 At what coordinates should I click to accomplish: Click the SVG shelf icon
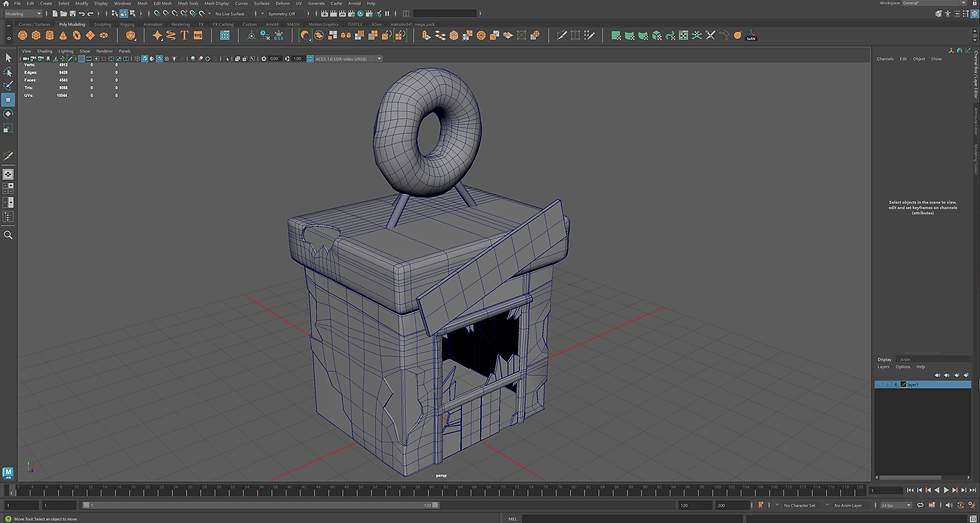(198, 36)
